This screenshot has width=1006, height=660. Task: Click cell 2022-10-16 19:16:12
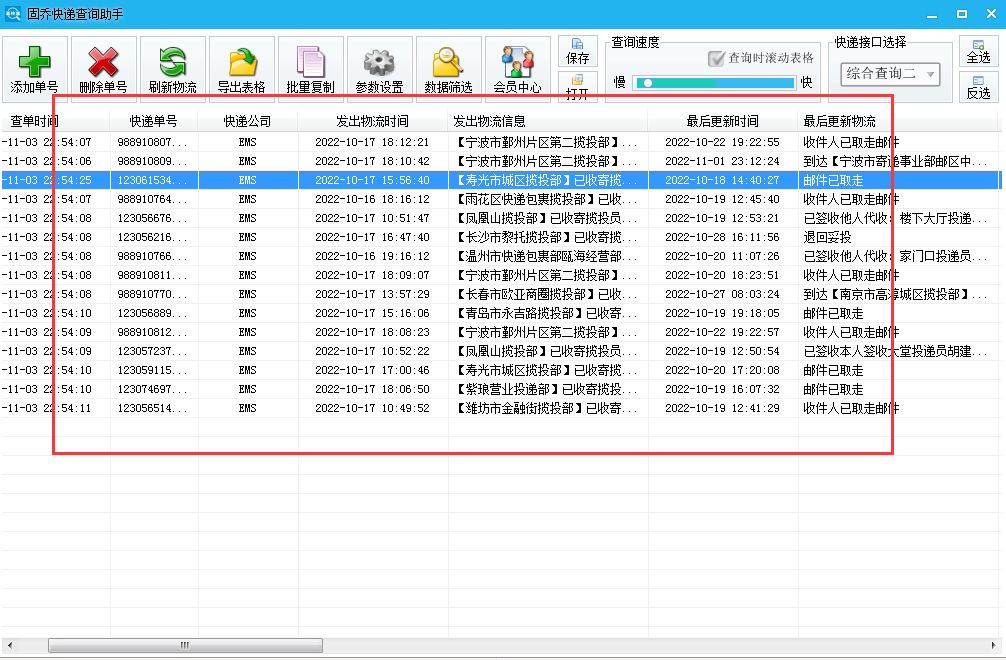[372, 256]
